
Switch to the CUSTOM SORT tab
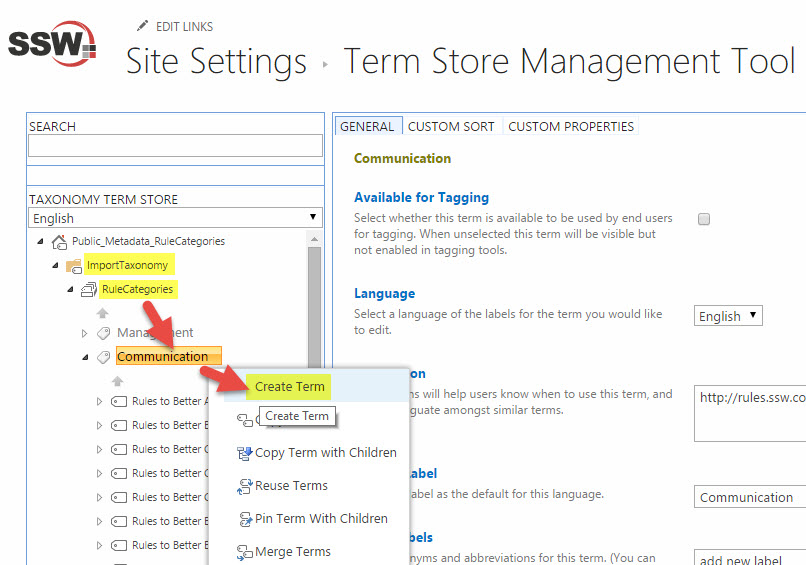point(451,127)
